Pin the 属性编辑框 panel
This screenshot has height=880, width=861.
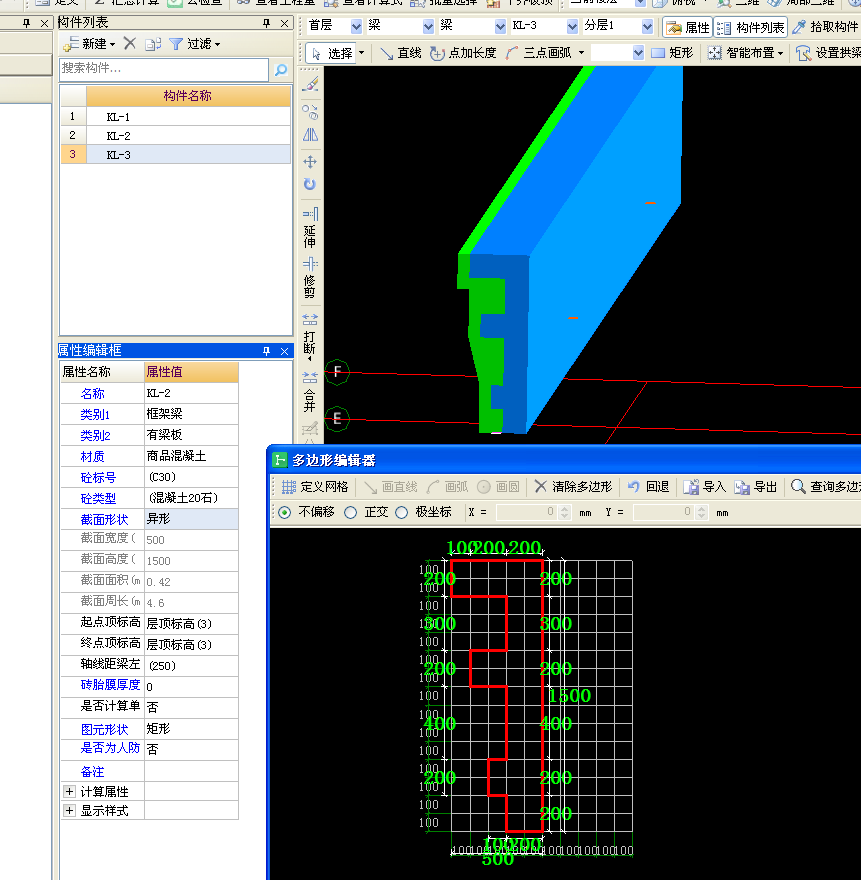point(266,351)
